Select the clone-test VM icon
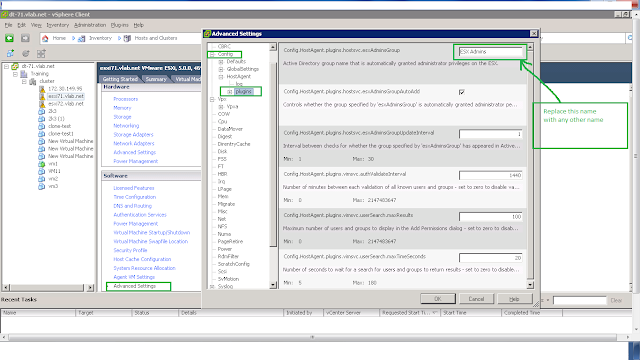Screen dimensions: 640x360 tap(42, 127)
